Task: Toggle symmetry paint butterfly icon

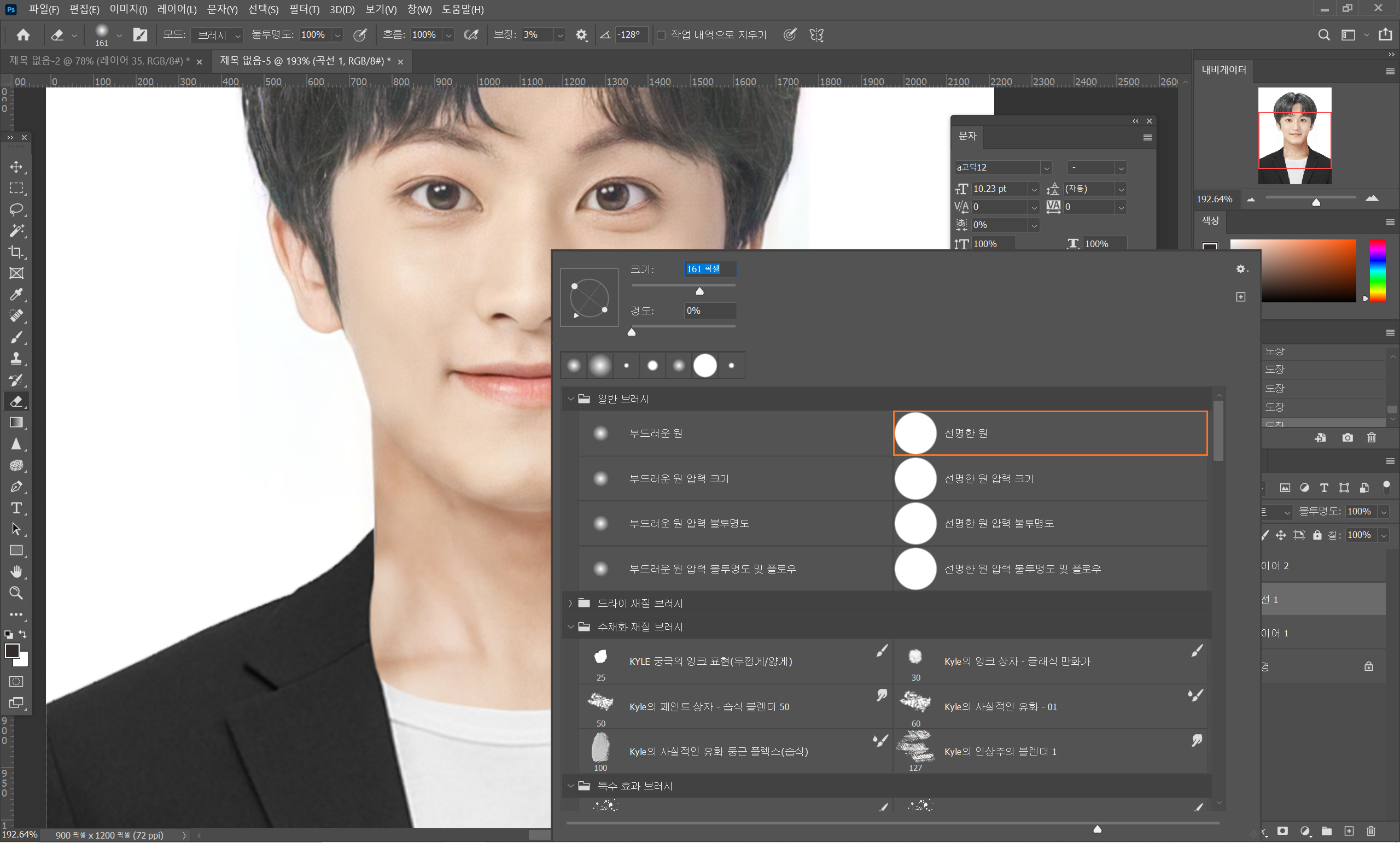Action: coord(817,35)
